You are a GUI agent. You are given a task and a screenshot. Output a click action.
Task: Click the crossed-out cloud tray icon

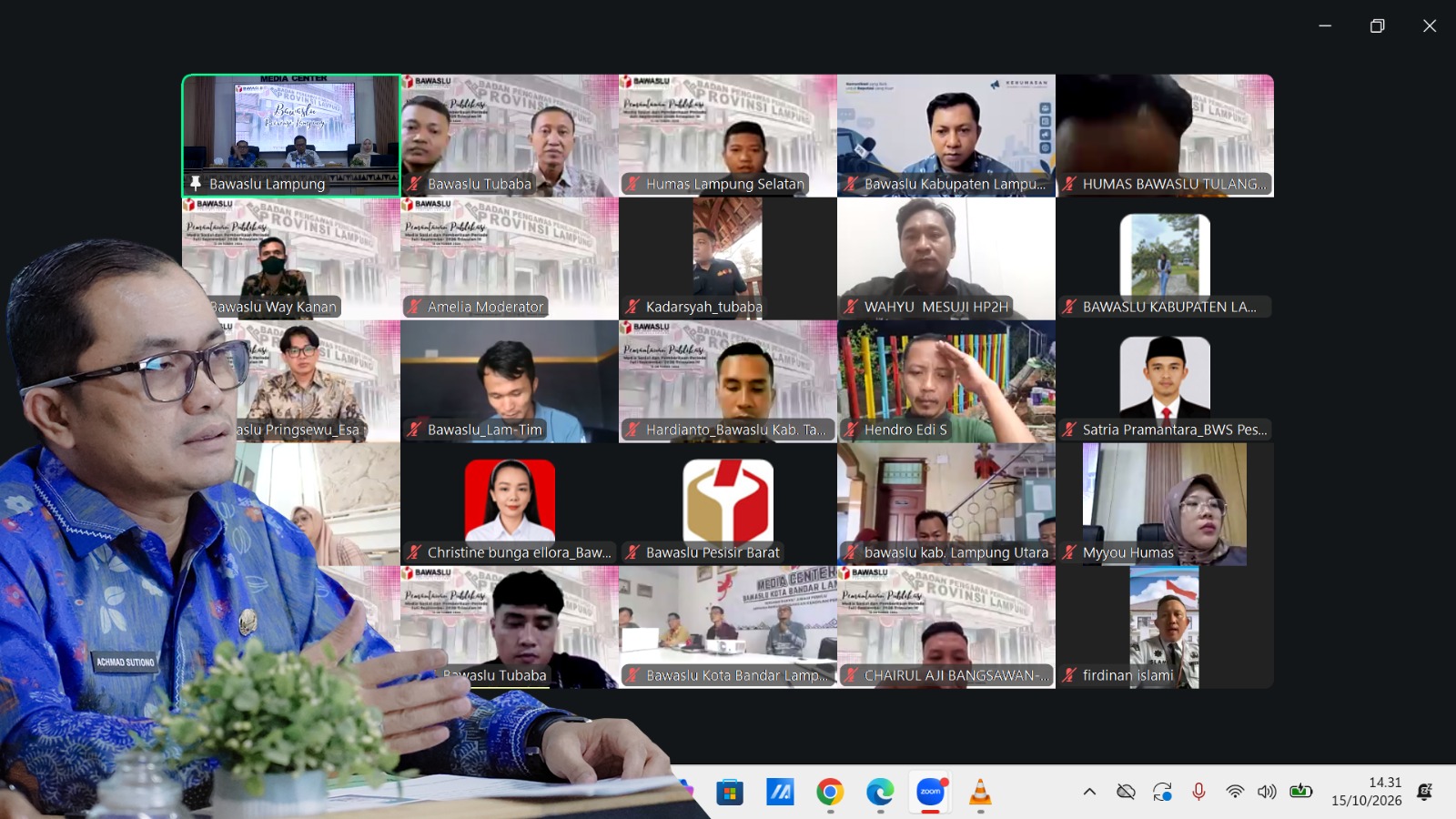pos(1126,792)
